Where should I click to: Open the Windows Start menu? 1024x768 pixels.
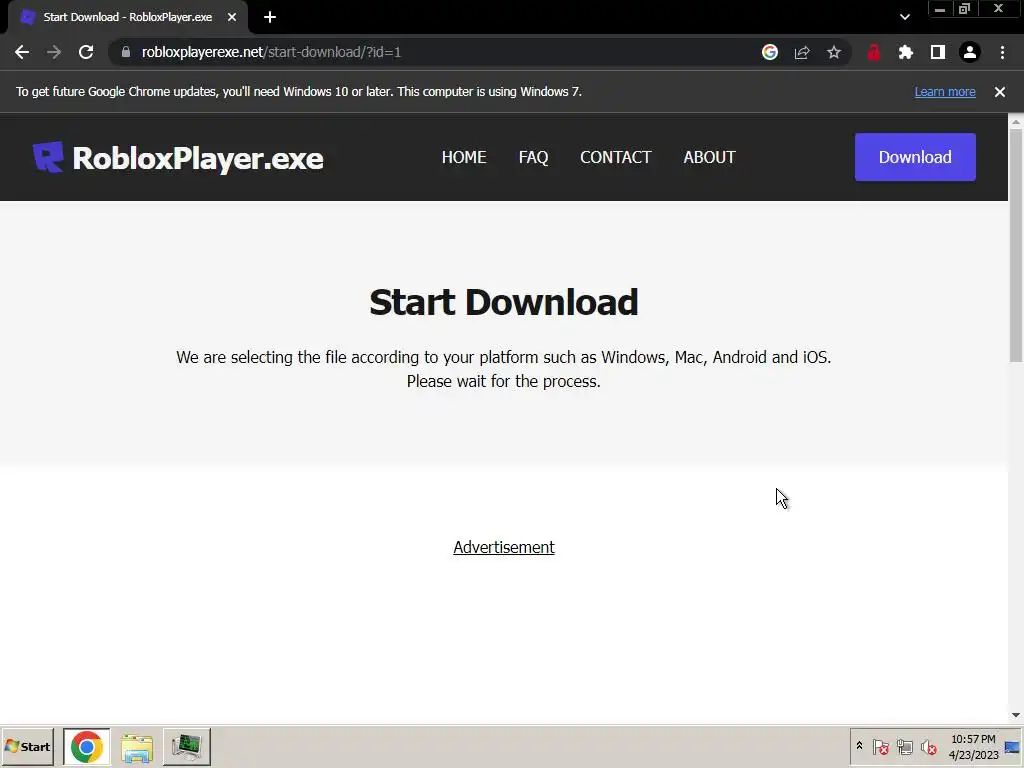27,746
